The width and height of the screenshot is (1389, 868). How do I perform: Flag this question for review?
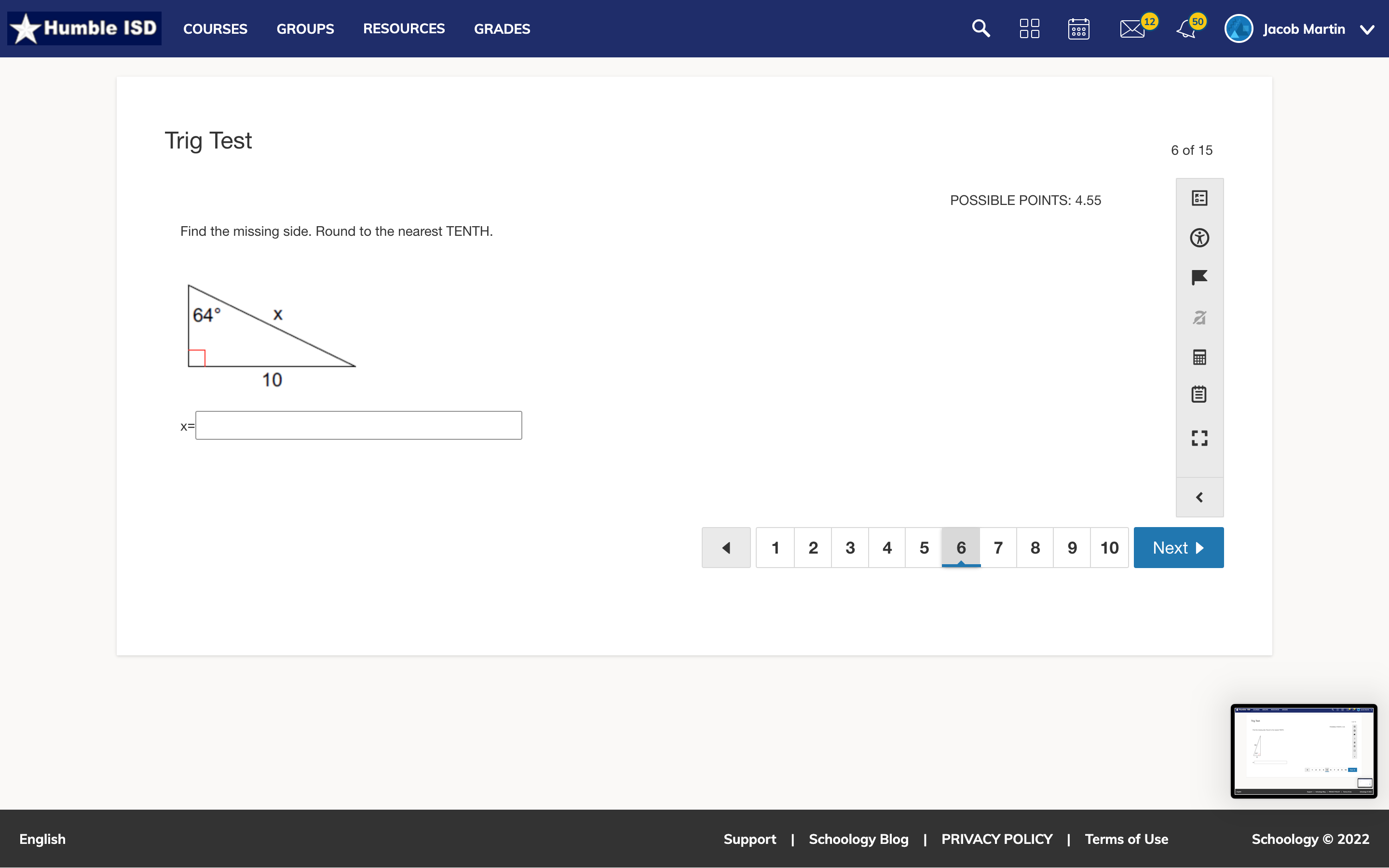click(1199, 278)
